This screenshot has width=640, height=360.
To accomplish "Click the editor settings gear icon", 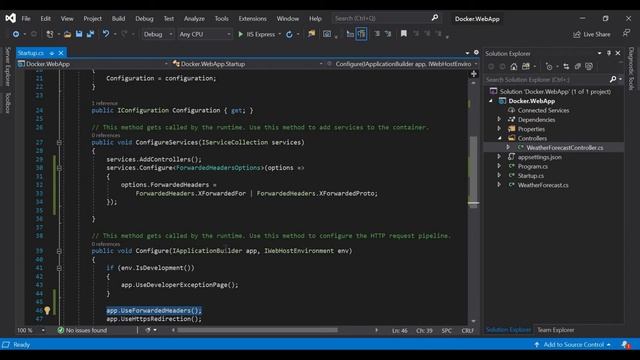I will [476, 53].
